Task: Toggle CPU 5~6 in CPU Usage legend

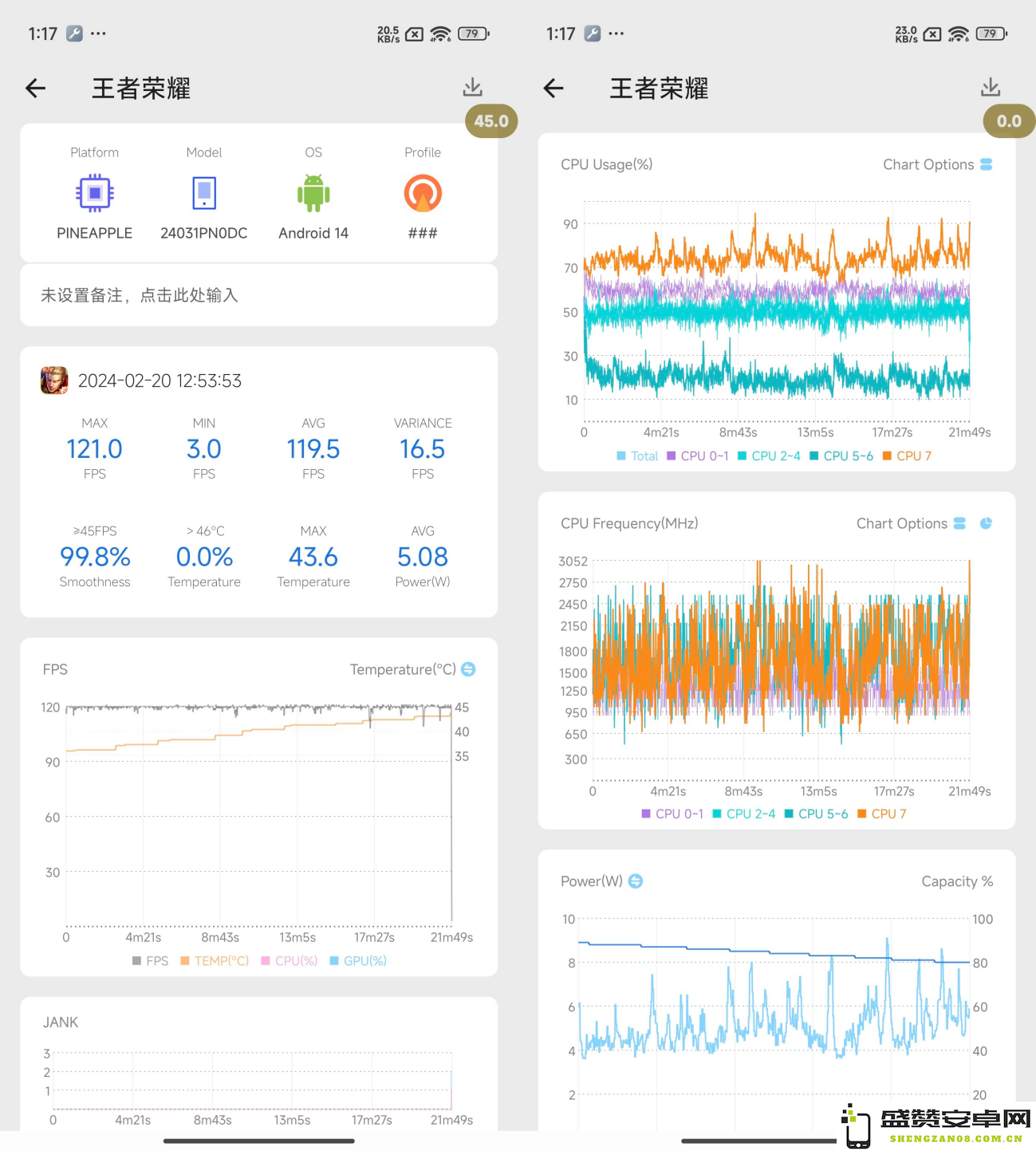Action: tap(841, 456)
